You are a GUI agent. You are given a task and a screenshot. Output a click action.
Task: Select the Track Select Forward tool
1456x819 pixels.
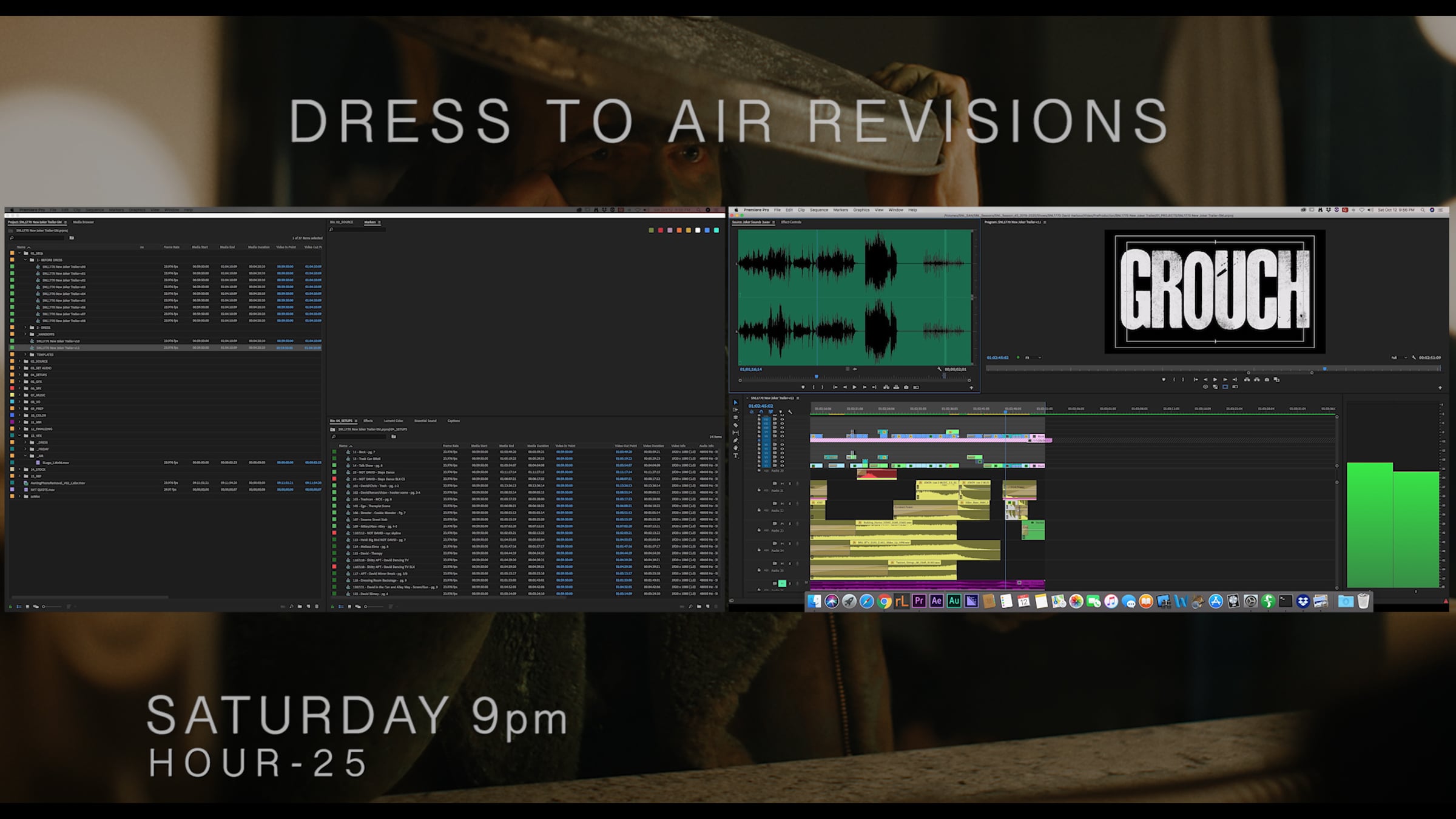pos(736,410)
